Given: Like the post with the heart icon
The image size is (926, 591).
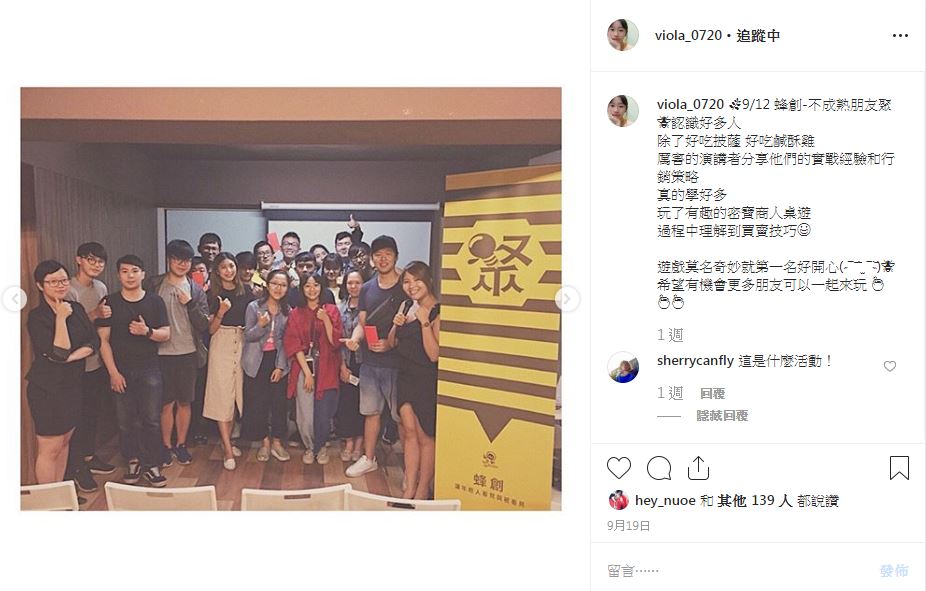Looking at the screenshot, I should (x=619, y=468).
